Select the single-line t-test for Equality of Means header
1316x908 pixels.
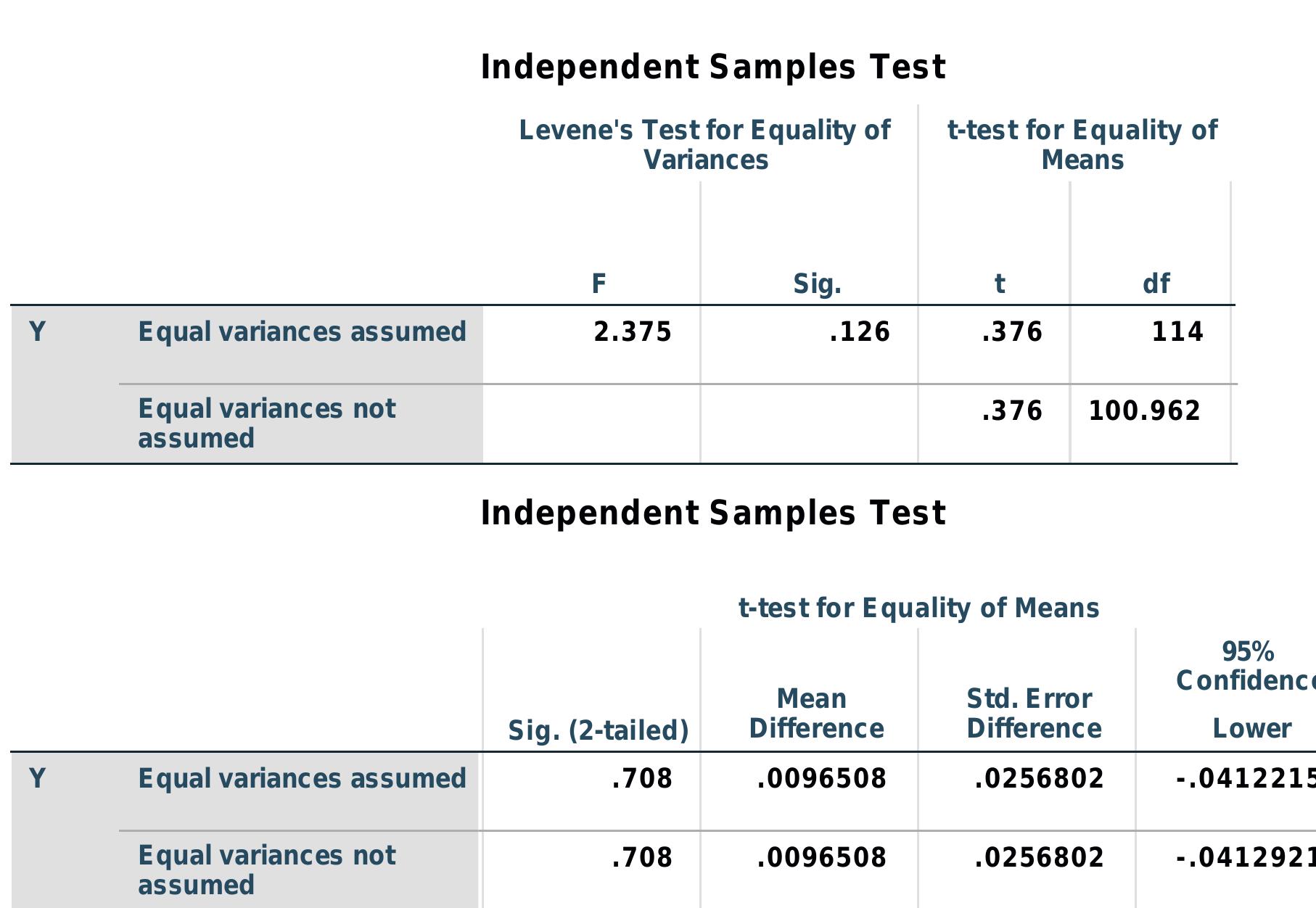(918, 608)
